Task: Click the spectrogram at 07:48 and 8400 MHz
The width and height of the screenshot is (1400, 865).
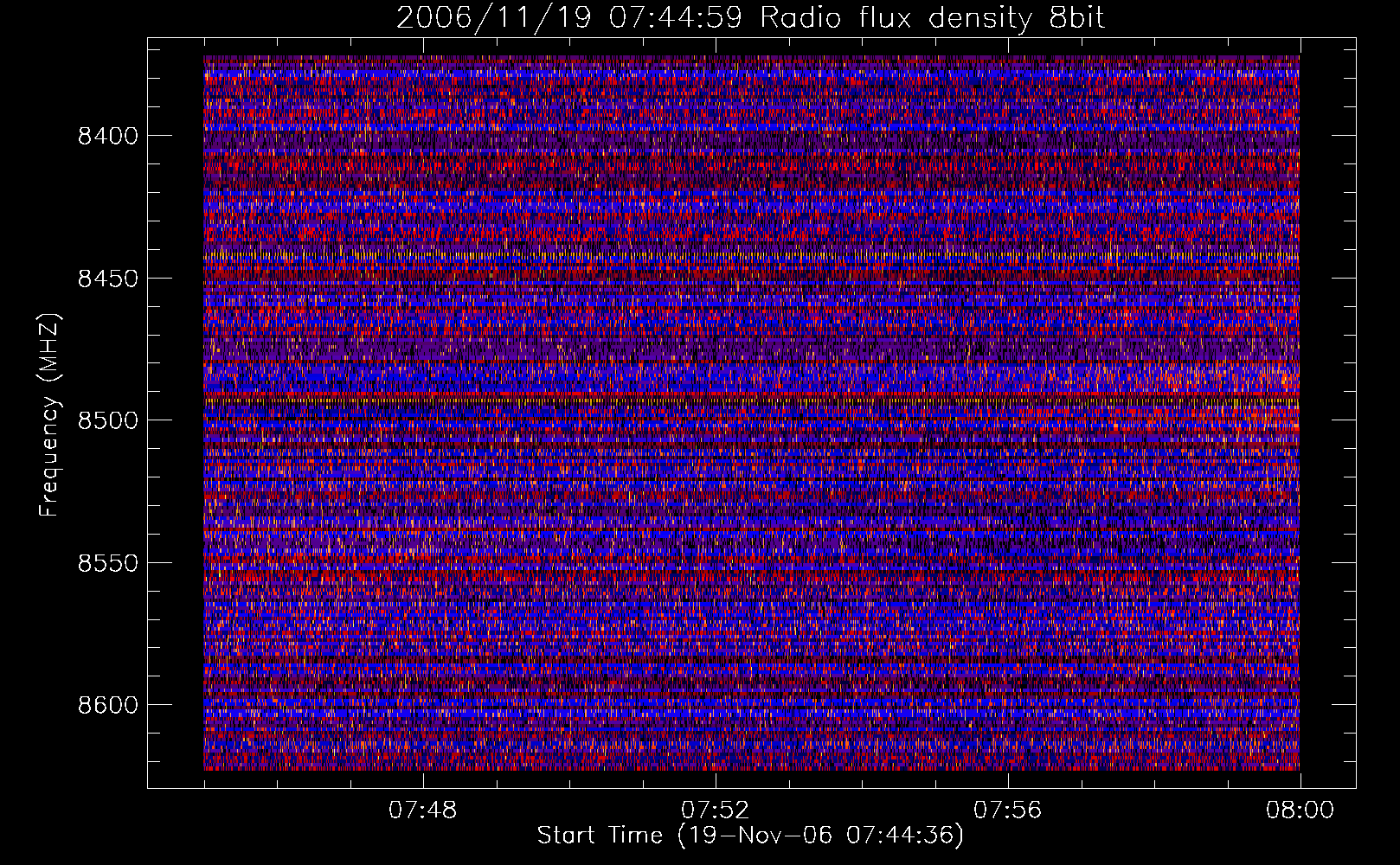Action: tap(422, 136)
